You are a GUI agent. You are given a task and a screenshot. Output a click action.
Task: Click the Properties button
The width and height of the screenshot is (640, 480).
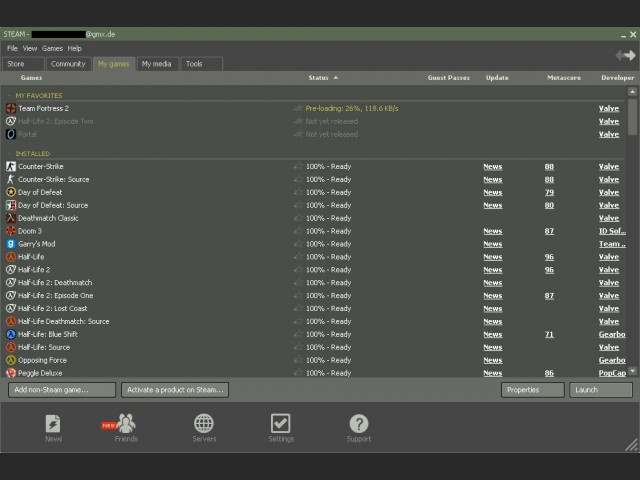[533, 390]
